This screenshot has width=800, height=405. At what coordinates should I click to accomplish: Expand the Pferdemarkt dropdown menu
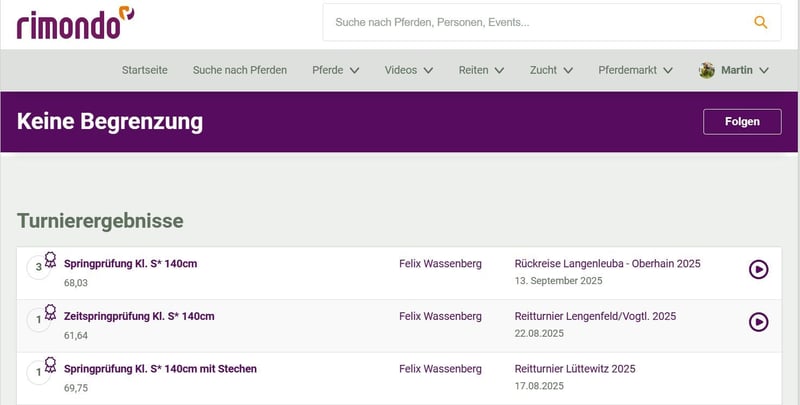point(635,70)
